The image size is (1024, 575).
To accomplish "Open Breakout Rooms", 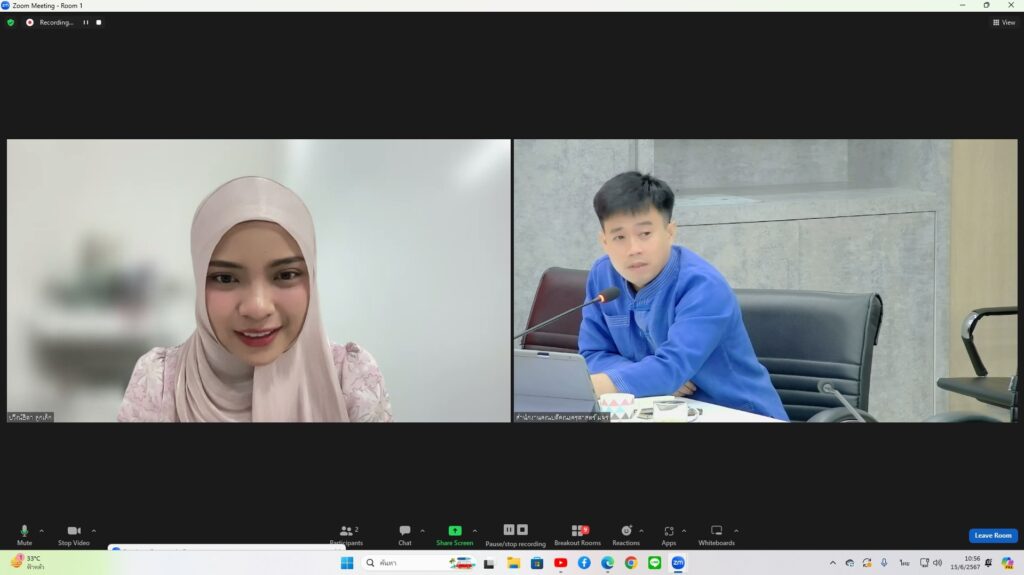I will tap(577, 535).
